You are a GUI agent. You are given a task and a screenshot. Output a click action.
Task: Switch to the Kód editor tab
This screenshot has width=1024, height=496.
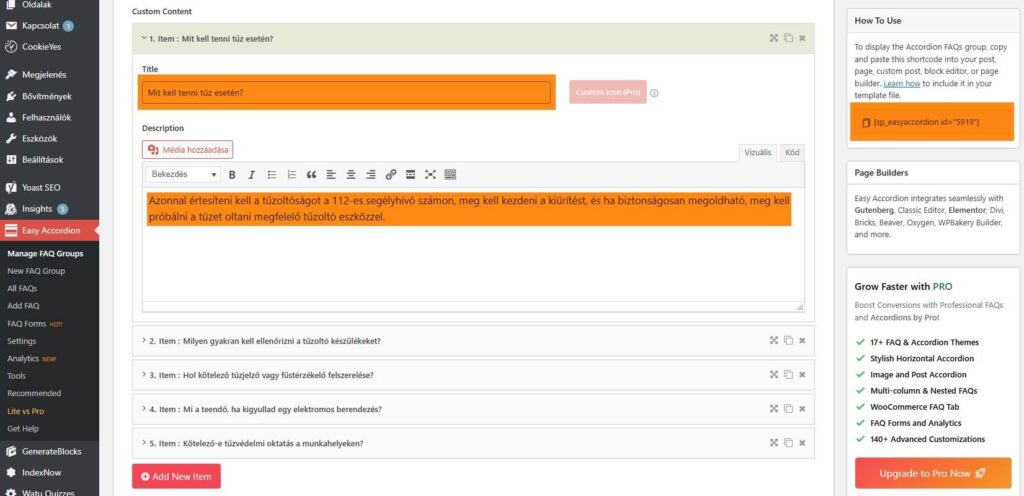click(791, 152)
